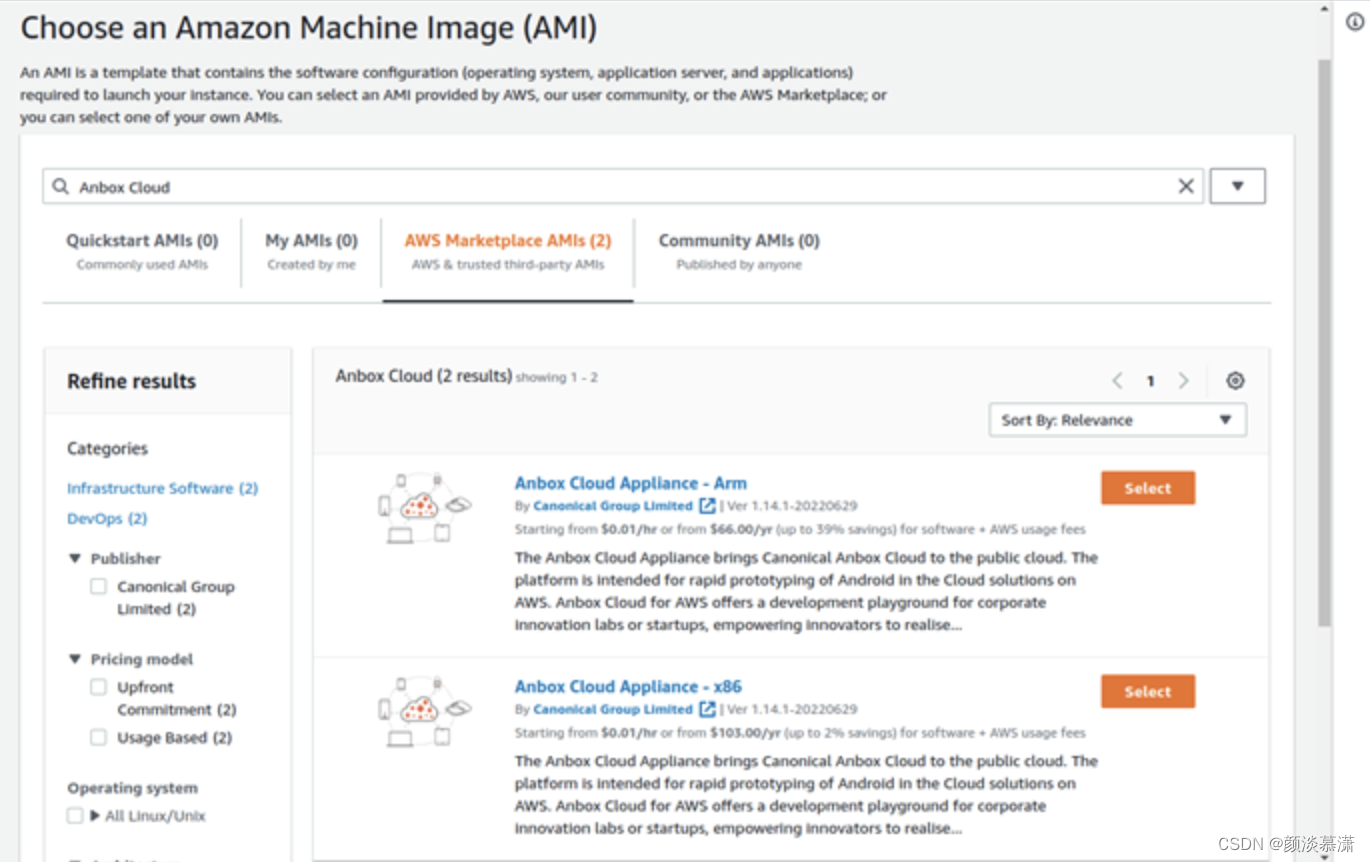
Task: Open the results settings gear
Action: [1235, 381]
